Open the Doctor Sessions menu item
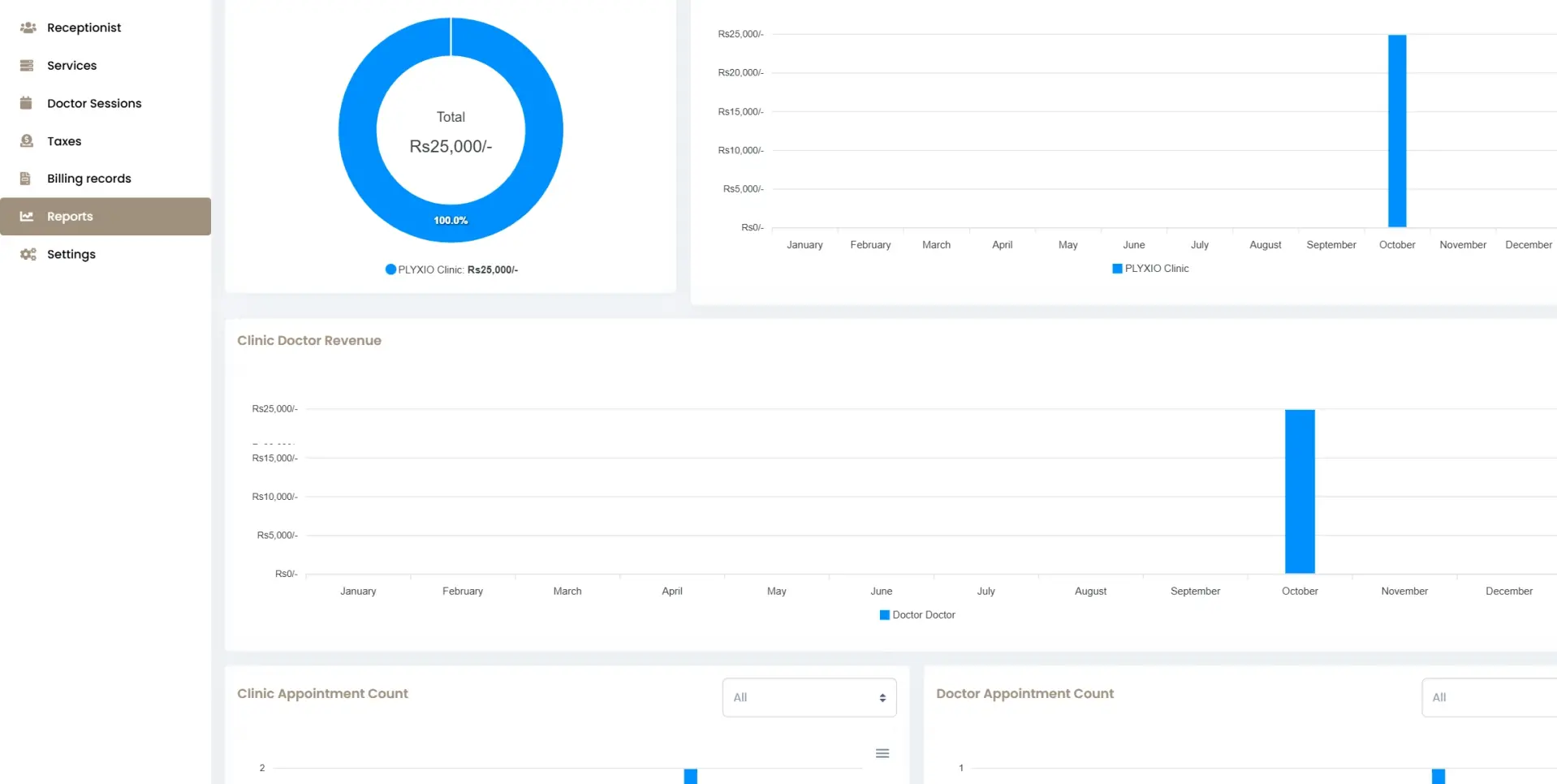Image resolution: width=1557 pixels, height=784 pixels. coord(94,103)
